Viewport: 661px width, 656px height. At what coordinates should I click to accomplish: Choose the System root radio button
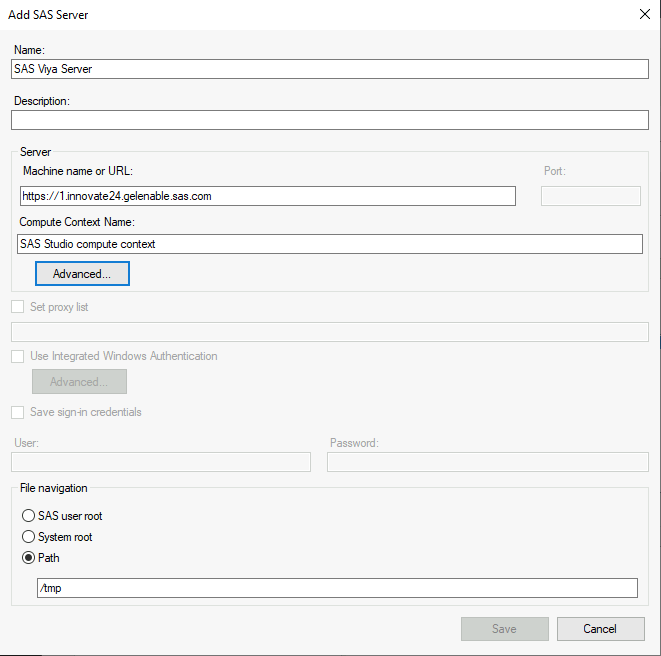click(29, 537)
